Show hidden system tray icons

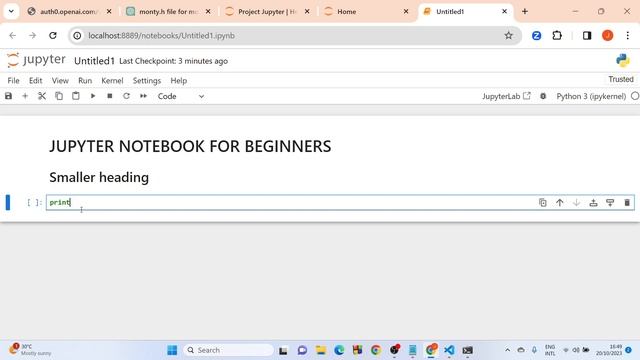coord(507,350)
